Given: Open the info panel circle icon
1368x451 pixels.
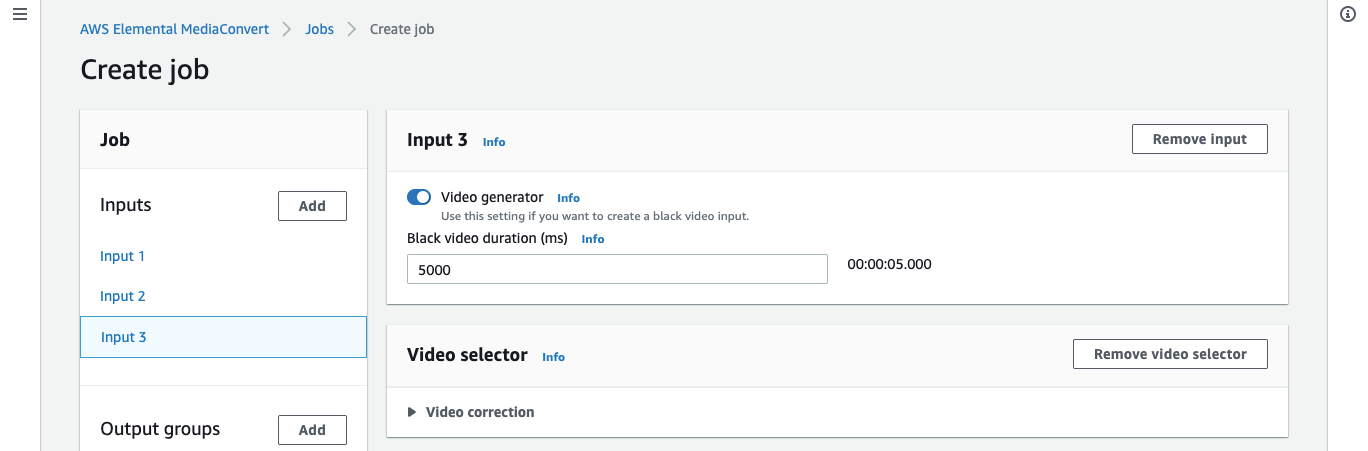Looking at the screenshot, I should pyautogui.click(x=1347, y=14).
